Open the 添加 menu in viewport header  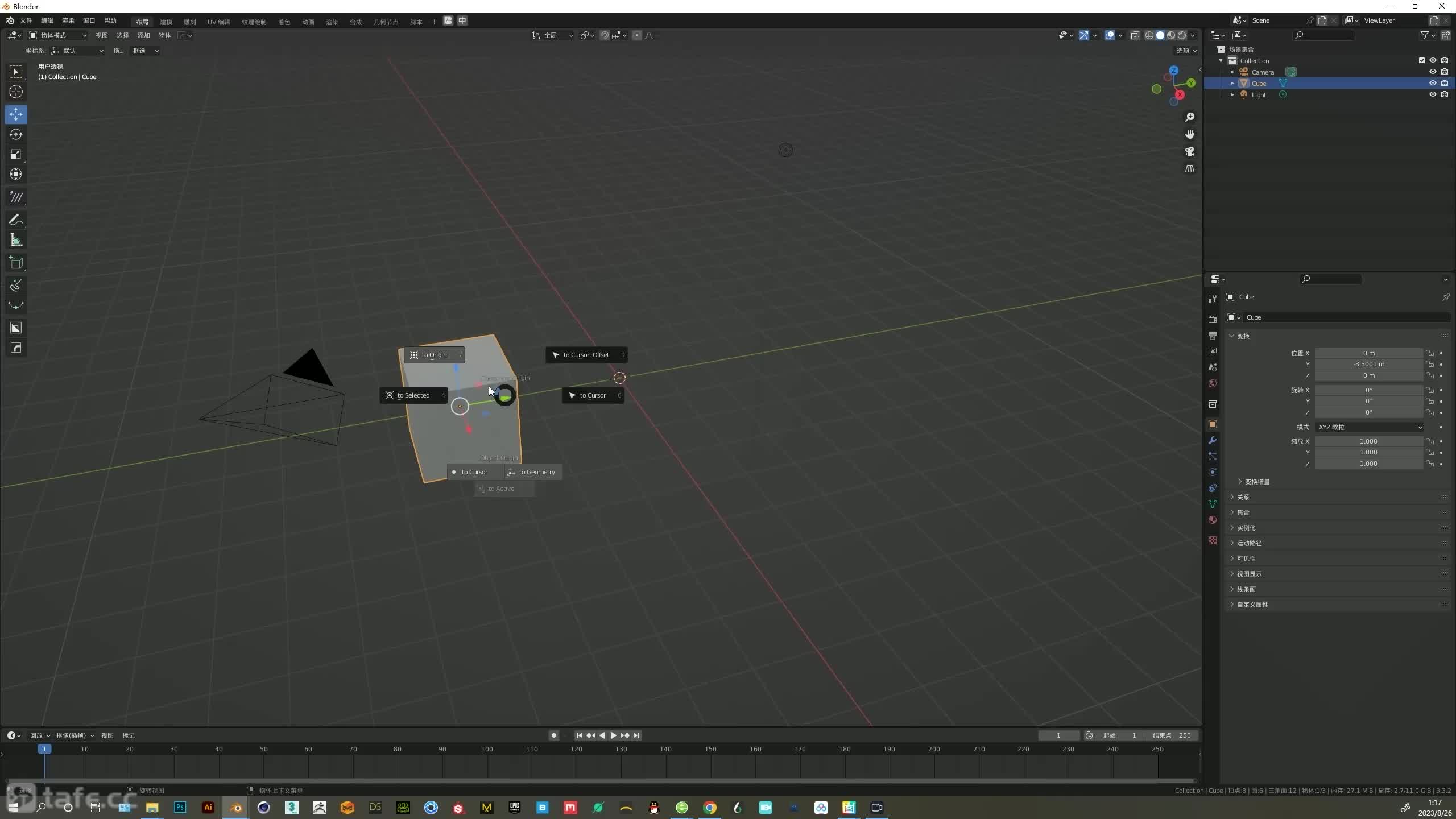pos(144,35)
